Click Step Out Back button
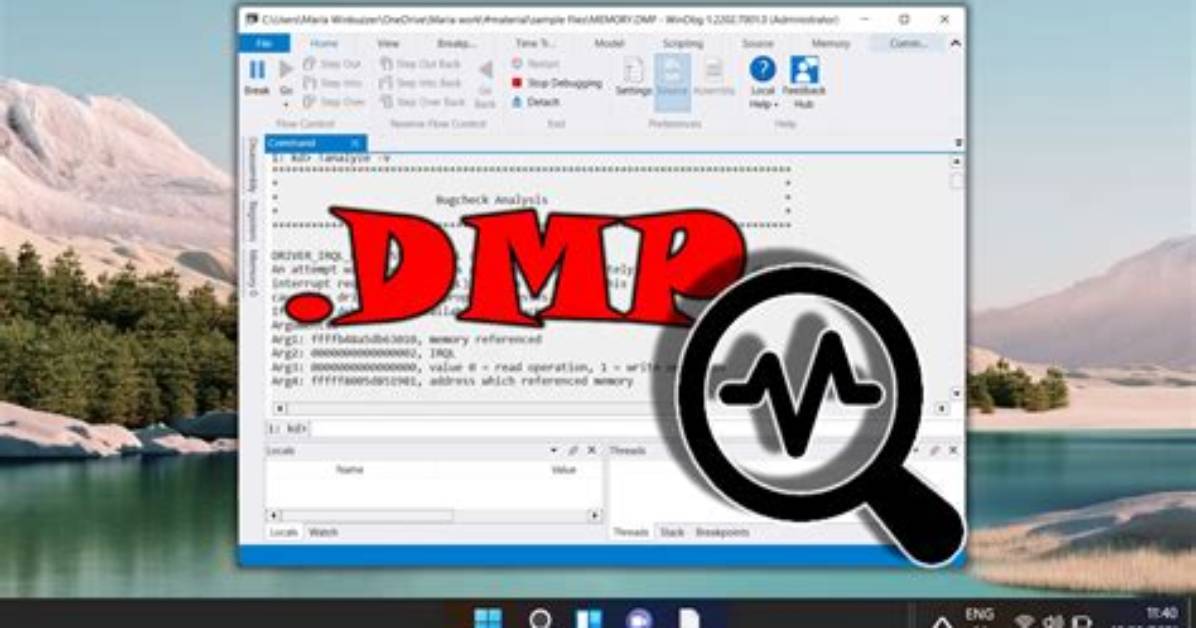The width and height of the screenshot is (1196, 628). 420,64
